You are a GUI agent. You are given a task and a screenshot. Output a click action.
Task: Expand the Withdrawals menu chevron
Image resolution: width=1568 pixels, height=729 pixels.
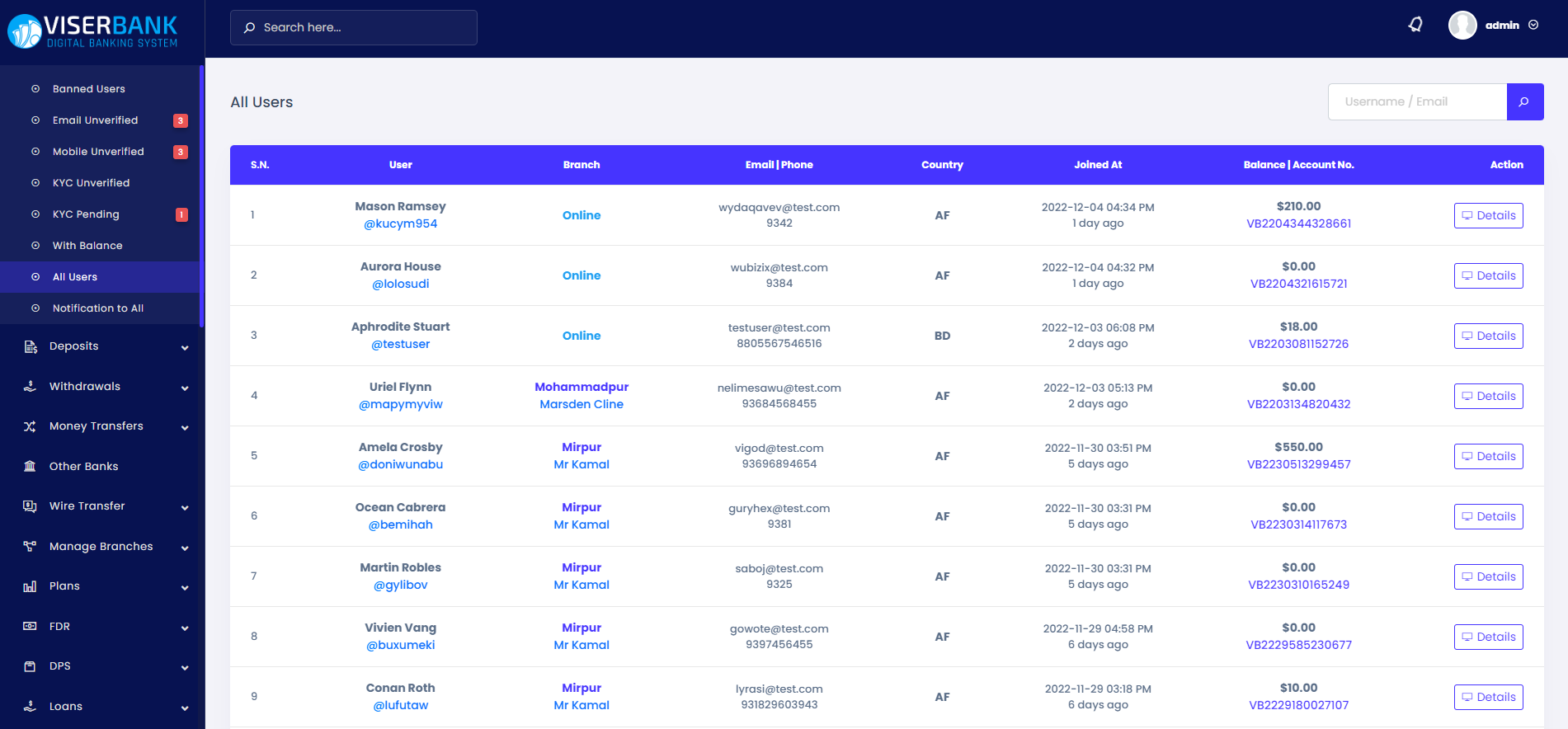(185, 388)
